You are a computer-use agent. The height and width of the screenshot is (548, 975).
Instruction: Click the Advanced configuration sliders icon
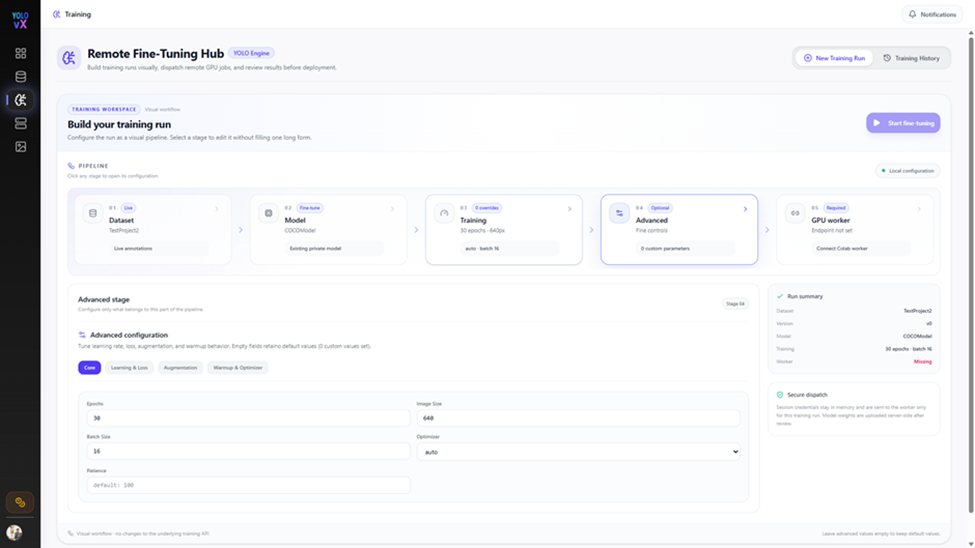(82, 335)
